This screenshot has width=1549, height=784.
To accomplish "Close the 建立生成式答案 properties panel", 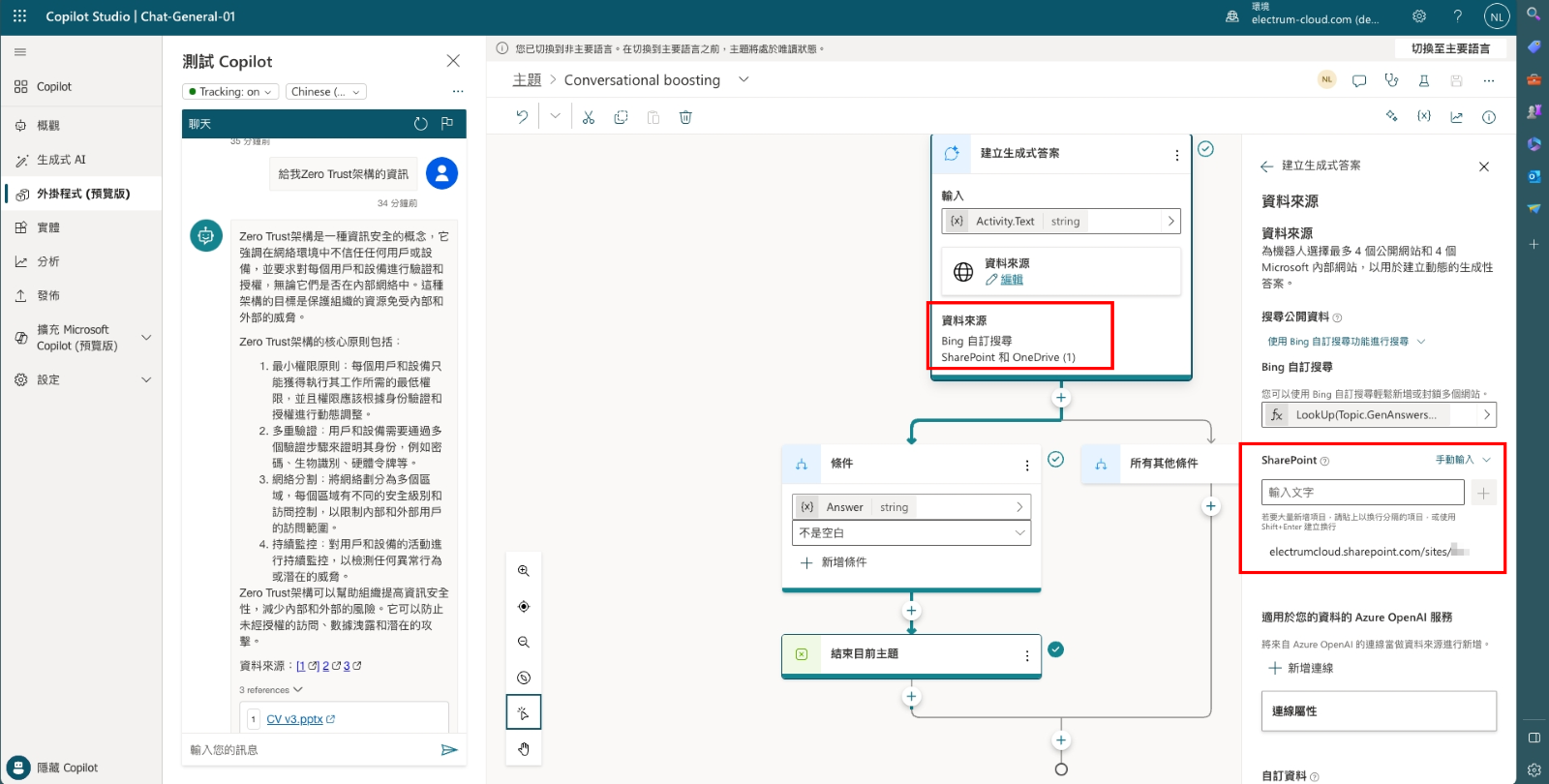I will tap(1484, 166).
